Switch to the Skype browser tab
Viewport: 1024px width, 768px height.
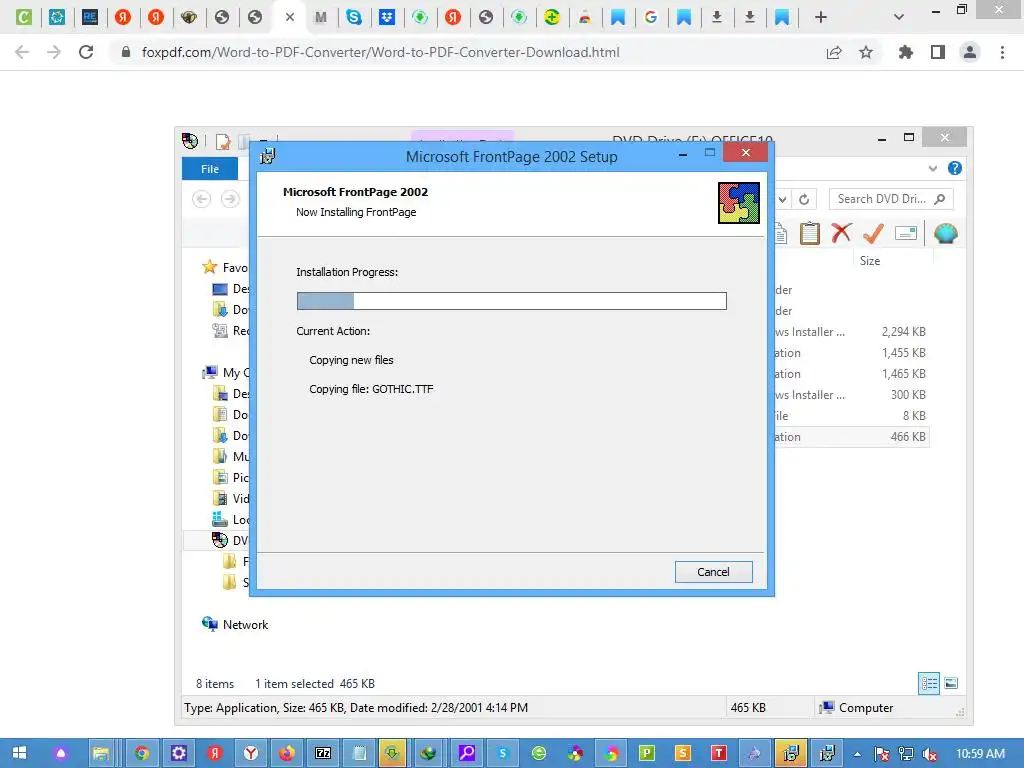[x=354, y=17]
